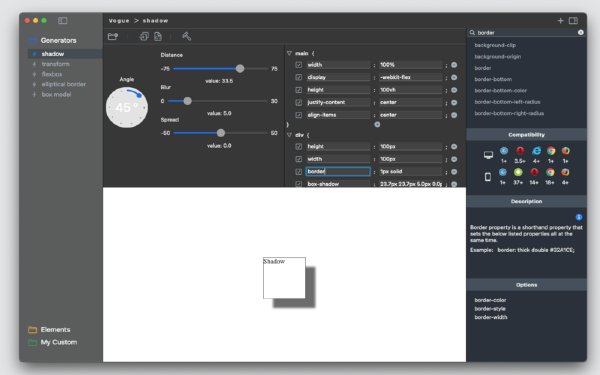Toggle the right inspector panel icon
This screenshot has width=600, height=375.
click(x=573, y=21)
